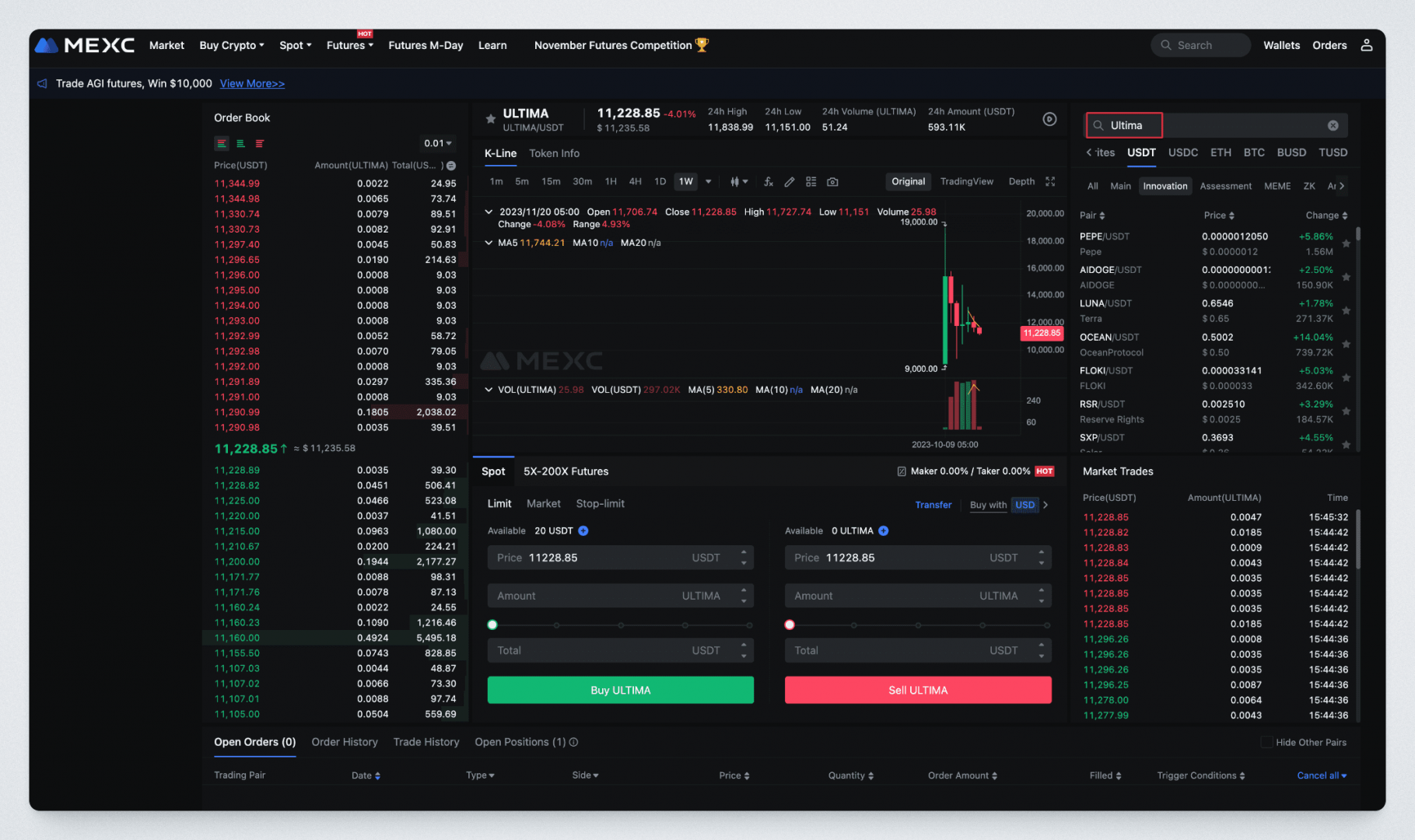Click the ULTIMA tutorial play icon
The height and width of the screenshot is (840, 1415).
[1049, 119]
